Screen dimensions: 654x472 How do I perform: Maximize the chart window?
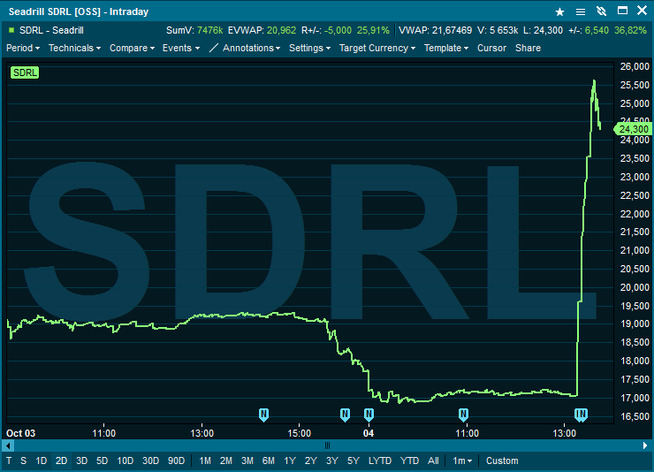tap(622, 10)
